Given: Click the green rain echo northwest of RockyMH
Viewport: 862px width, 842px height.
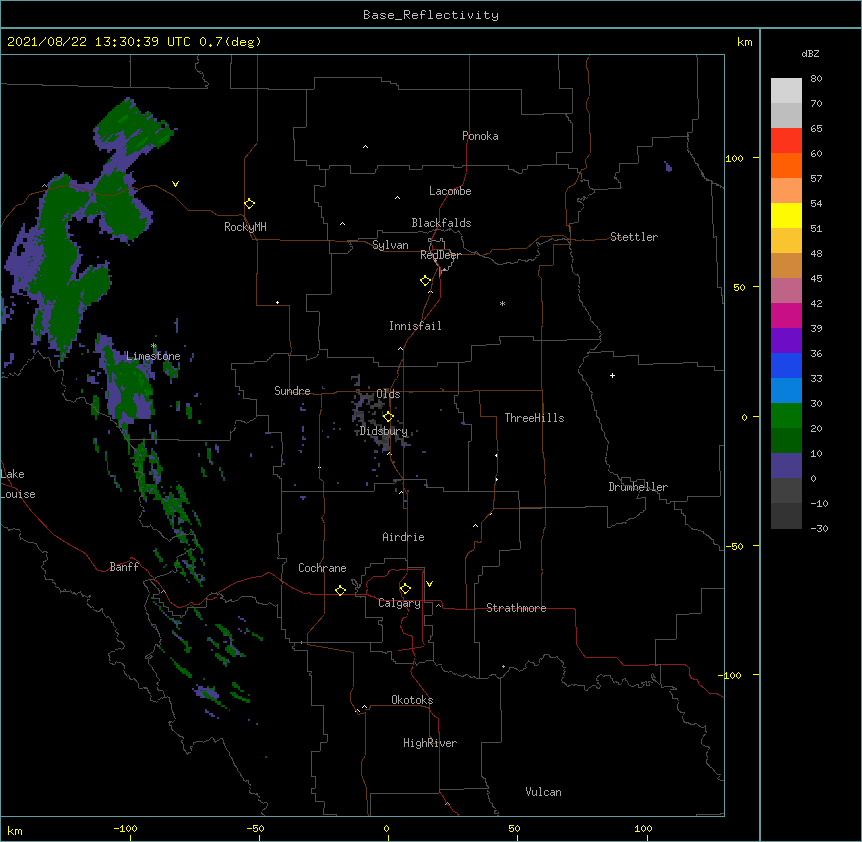Looking at the screenshot, I should (134, 131).
